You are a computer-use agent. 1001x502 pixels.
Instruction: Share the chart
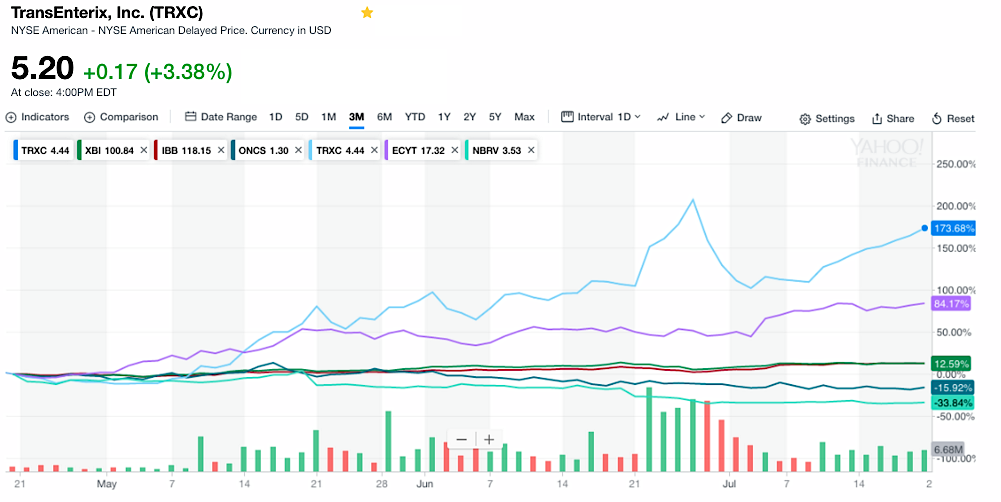click(893, 119)
